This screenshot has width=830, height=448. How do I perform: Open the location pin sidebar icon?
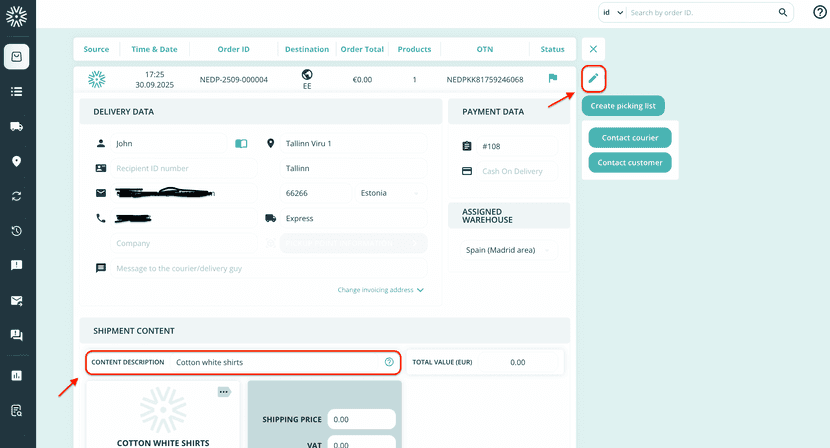(x=17, y=161)
